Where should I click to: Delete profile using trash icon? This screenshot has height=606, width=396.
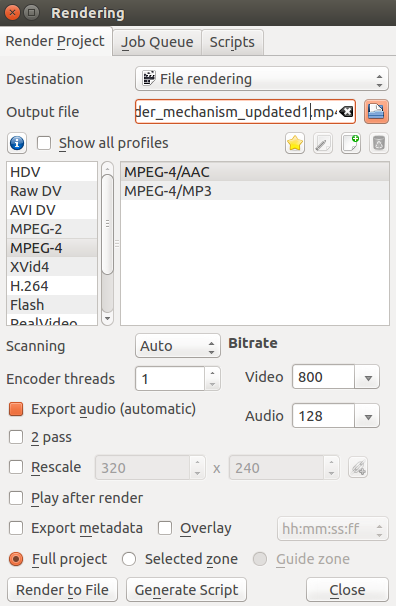[379, 143]
